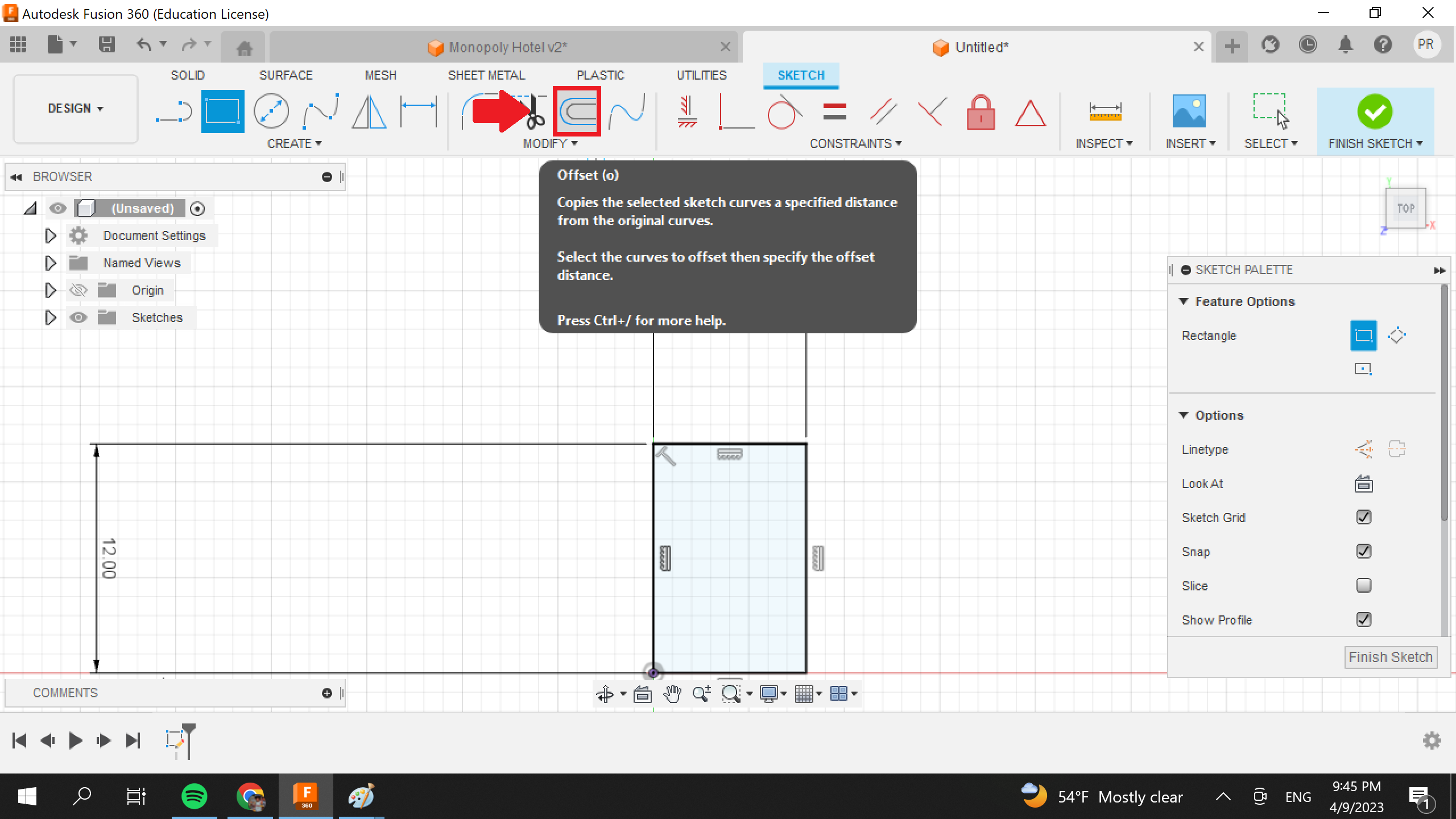Click the Finish Sketch button in Sketch Palette

point(1391,657)
